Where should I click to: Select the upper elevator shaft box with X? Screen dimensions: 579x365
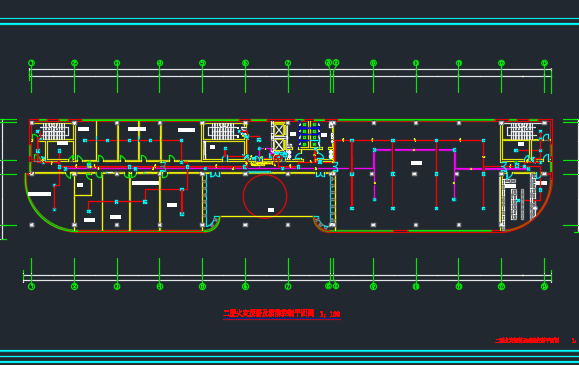(279, 130)
